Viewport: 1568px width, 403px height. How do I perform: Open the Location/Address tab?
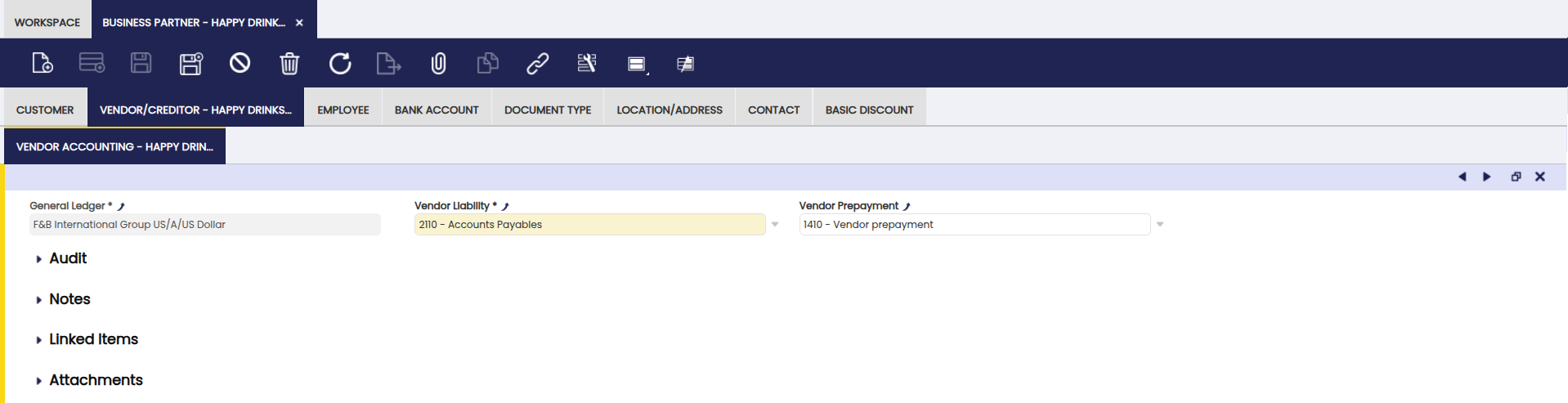click(x=669, y=110)
